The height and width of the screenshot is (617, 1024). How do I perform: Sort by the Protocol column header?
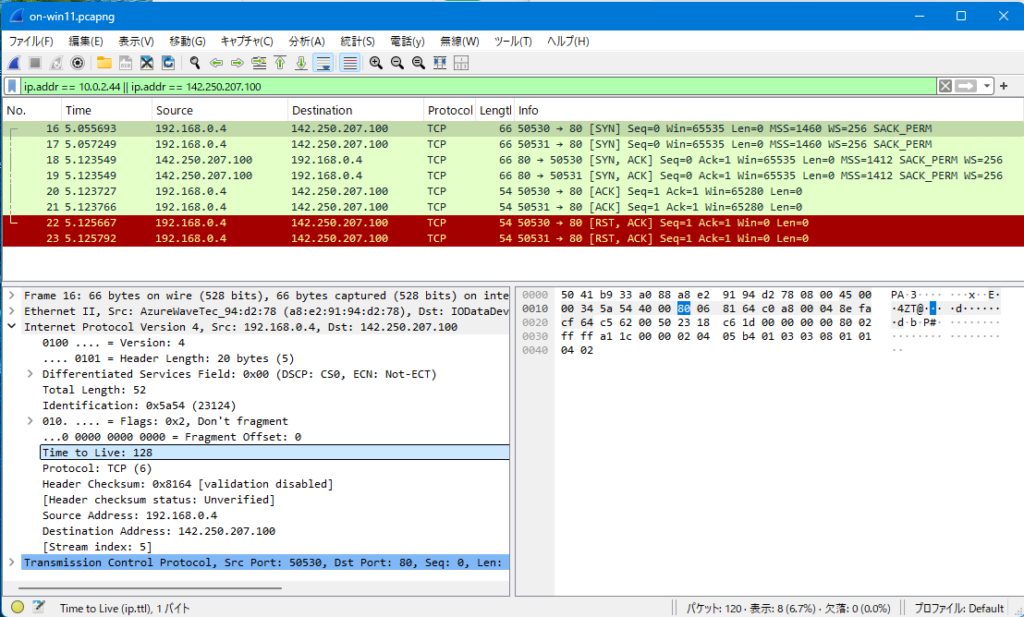[x=449, y=110]
